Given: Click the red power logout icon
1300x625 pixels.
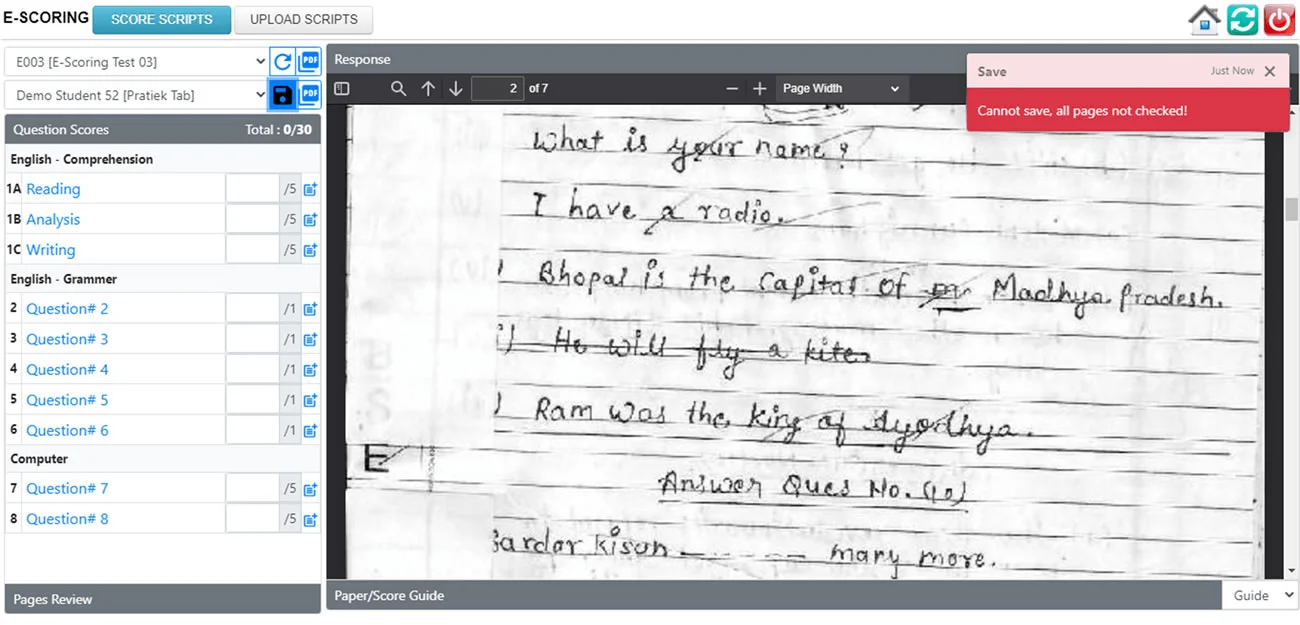Looking at the screenshot, I should 1279,20.
